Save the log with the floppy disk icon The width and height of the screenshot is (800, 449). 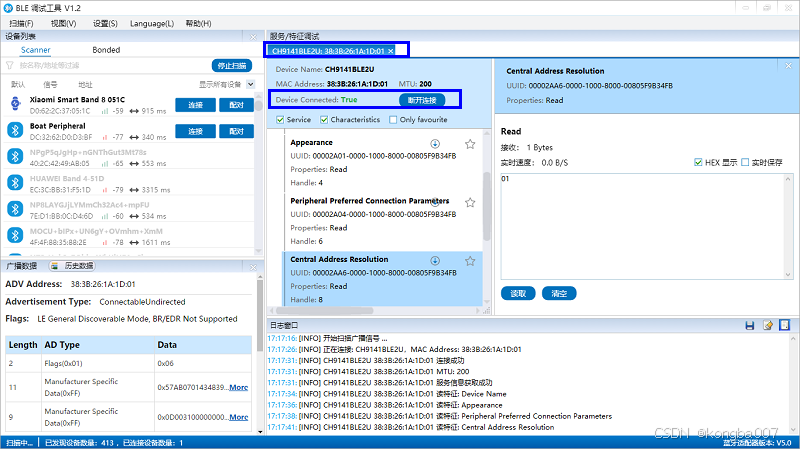(750, 326)
